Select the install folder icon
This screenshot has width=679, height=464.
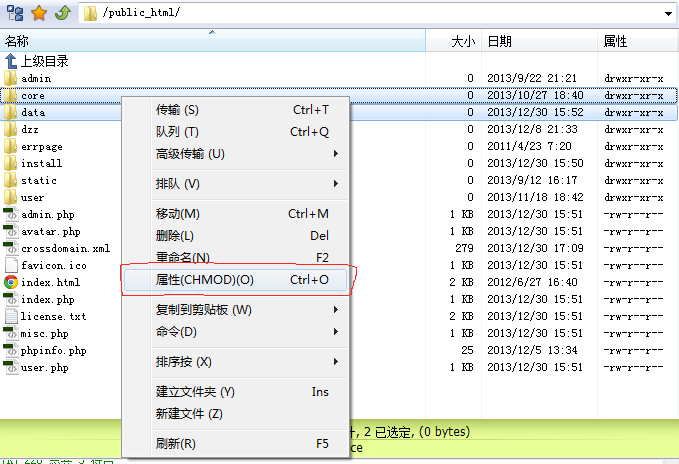(10, 163)
